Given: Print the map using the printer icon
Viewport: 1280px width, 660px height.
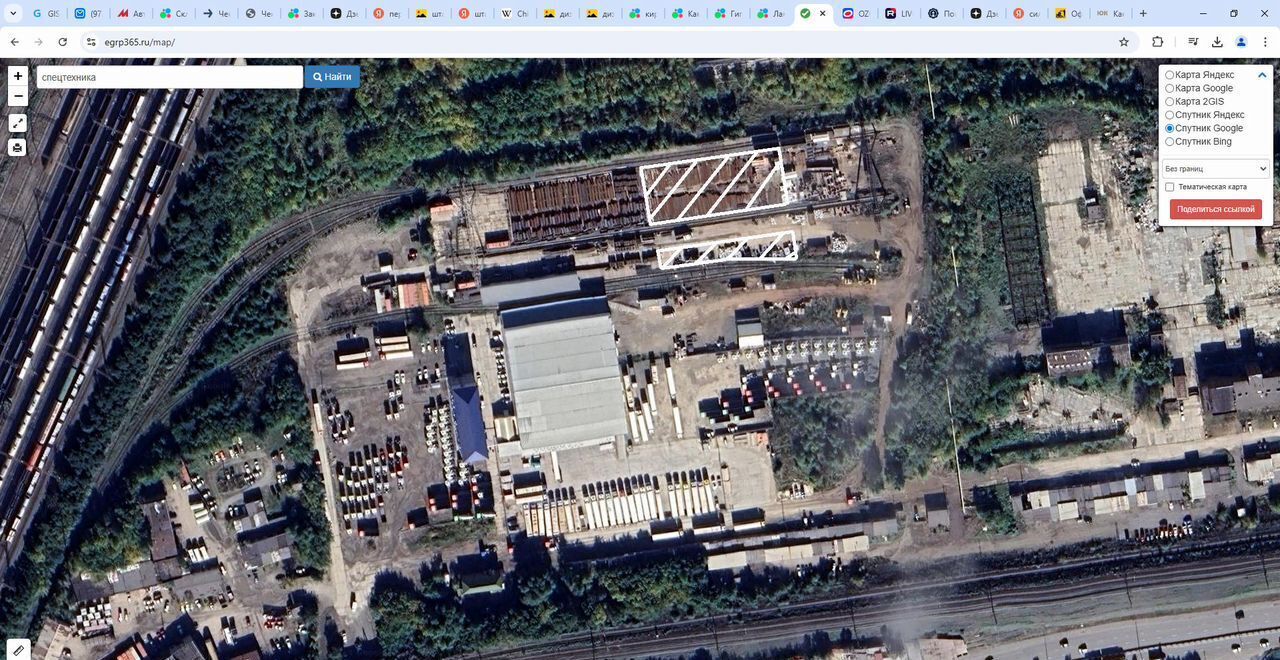Looking at the screenshot, I should [18, 148].
